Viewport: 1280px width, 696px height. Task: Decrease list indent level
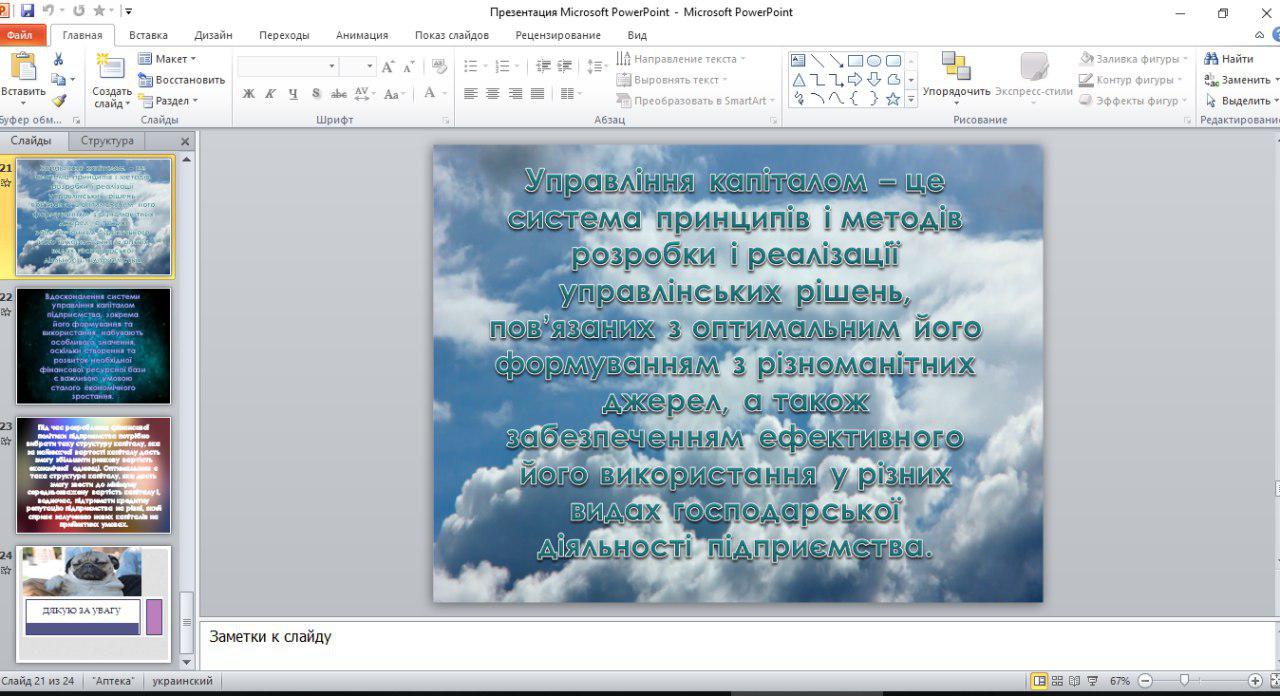tap(543, 66)
